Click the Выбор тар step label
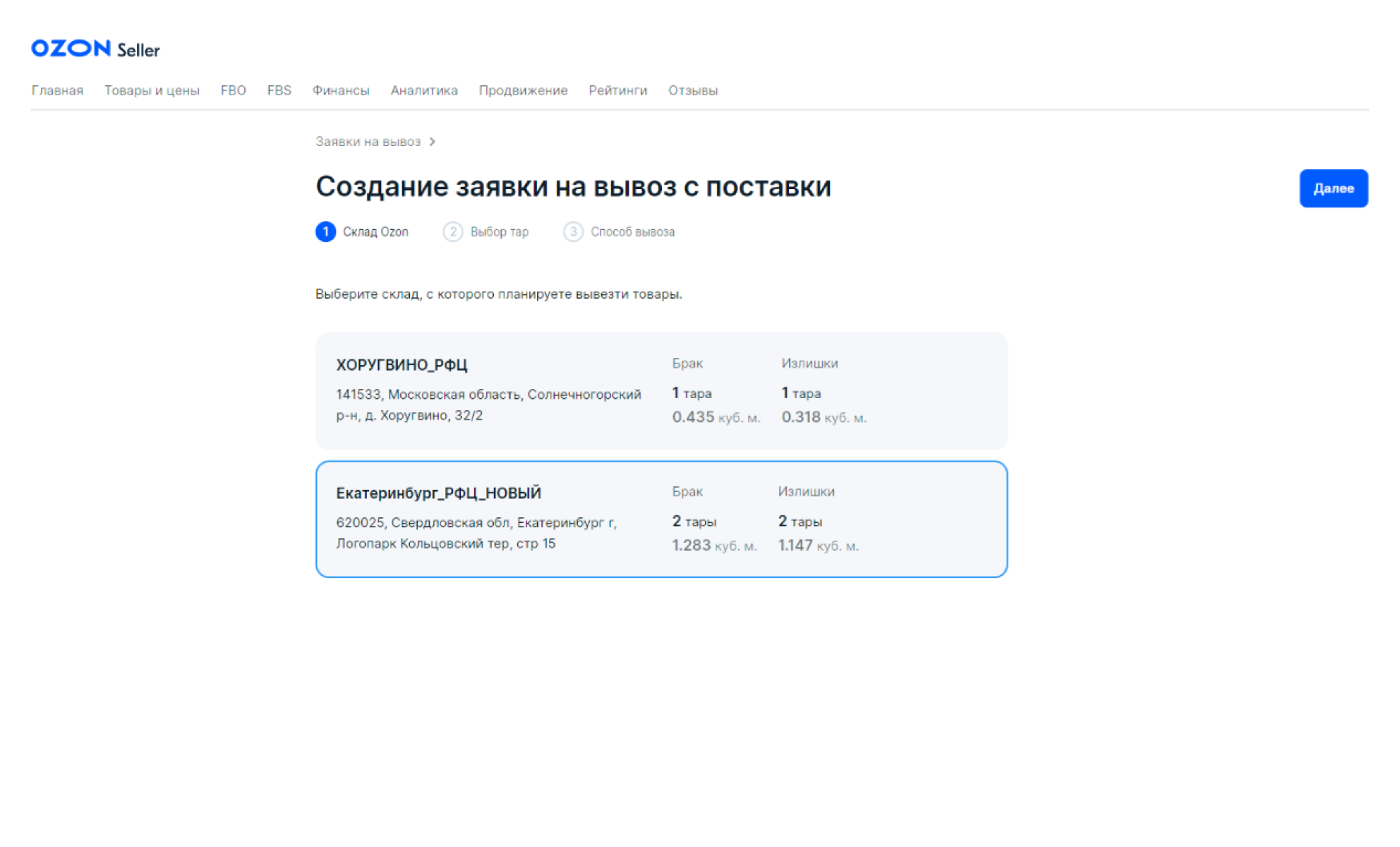 click(x=499, y=232)
